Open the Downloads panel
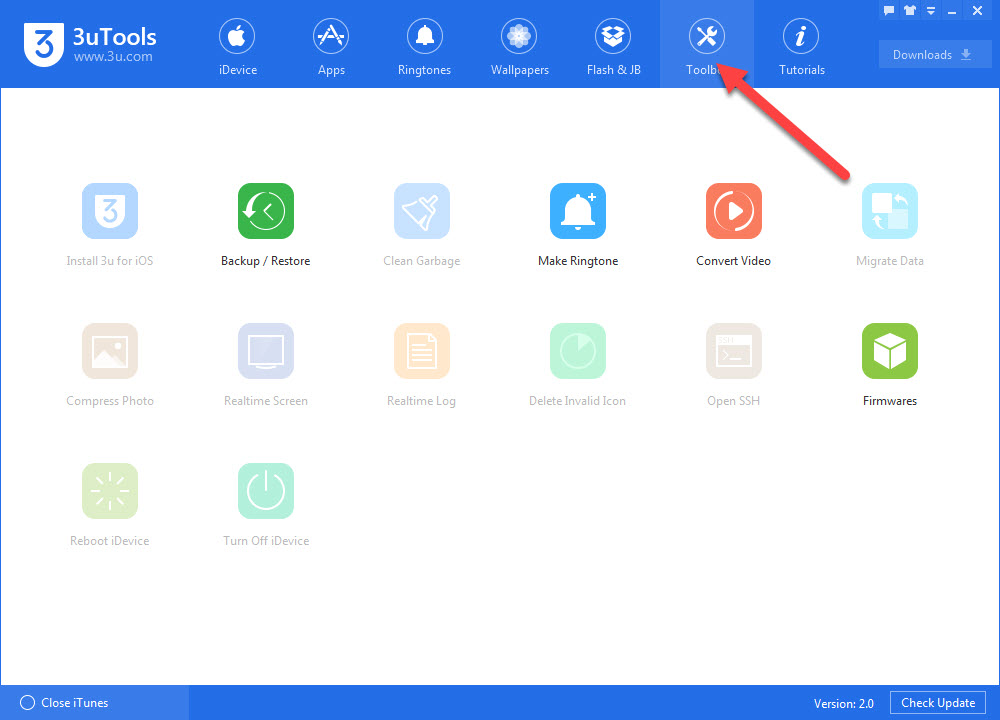 pyautogui.click(x=934, y=55)
